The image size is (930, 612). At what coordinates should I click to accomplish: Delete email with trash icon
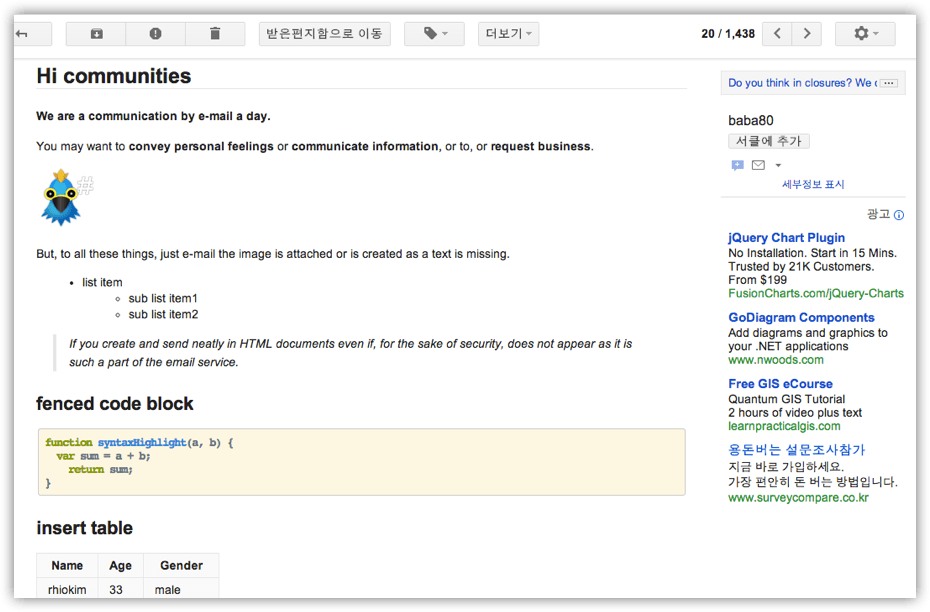(215, 34)
